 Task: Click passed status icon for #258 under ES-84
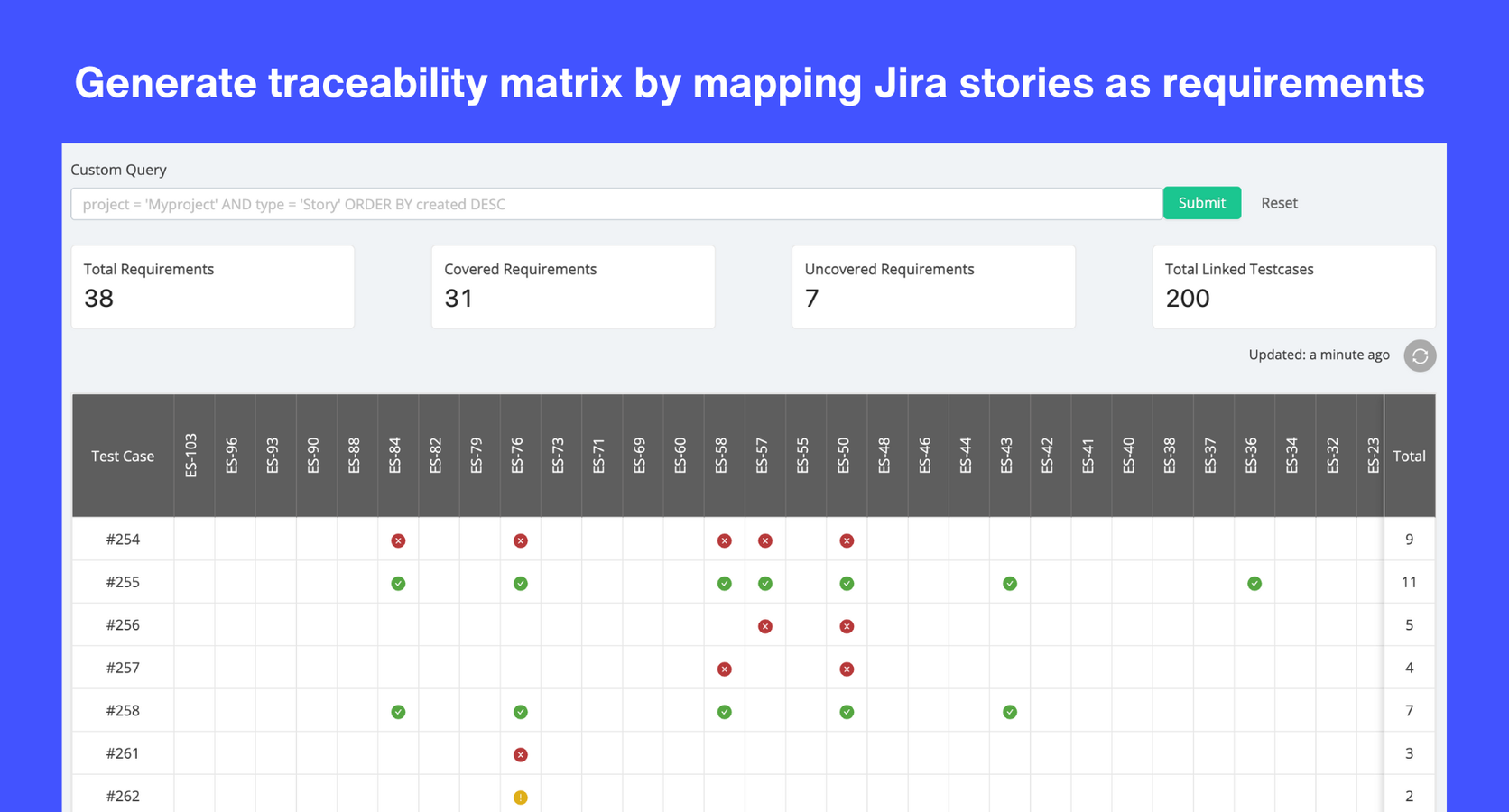click(x=398, y=712)
